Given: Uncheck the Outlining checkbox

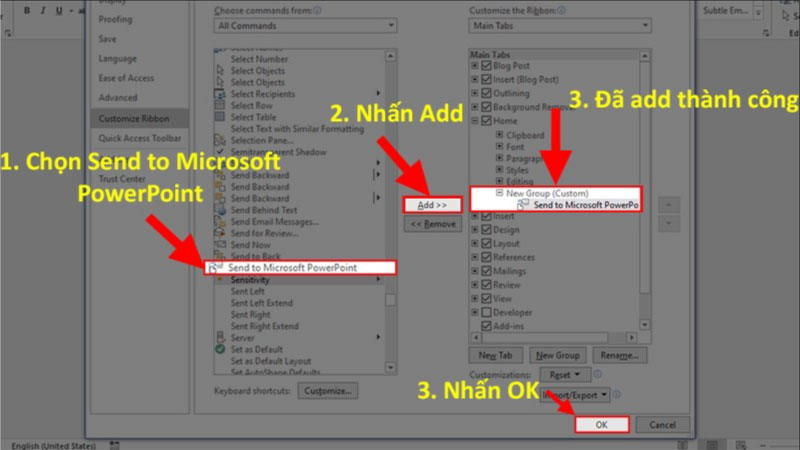Looking at the screenshot, I should (x=486, y=93).
